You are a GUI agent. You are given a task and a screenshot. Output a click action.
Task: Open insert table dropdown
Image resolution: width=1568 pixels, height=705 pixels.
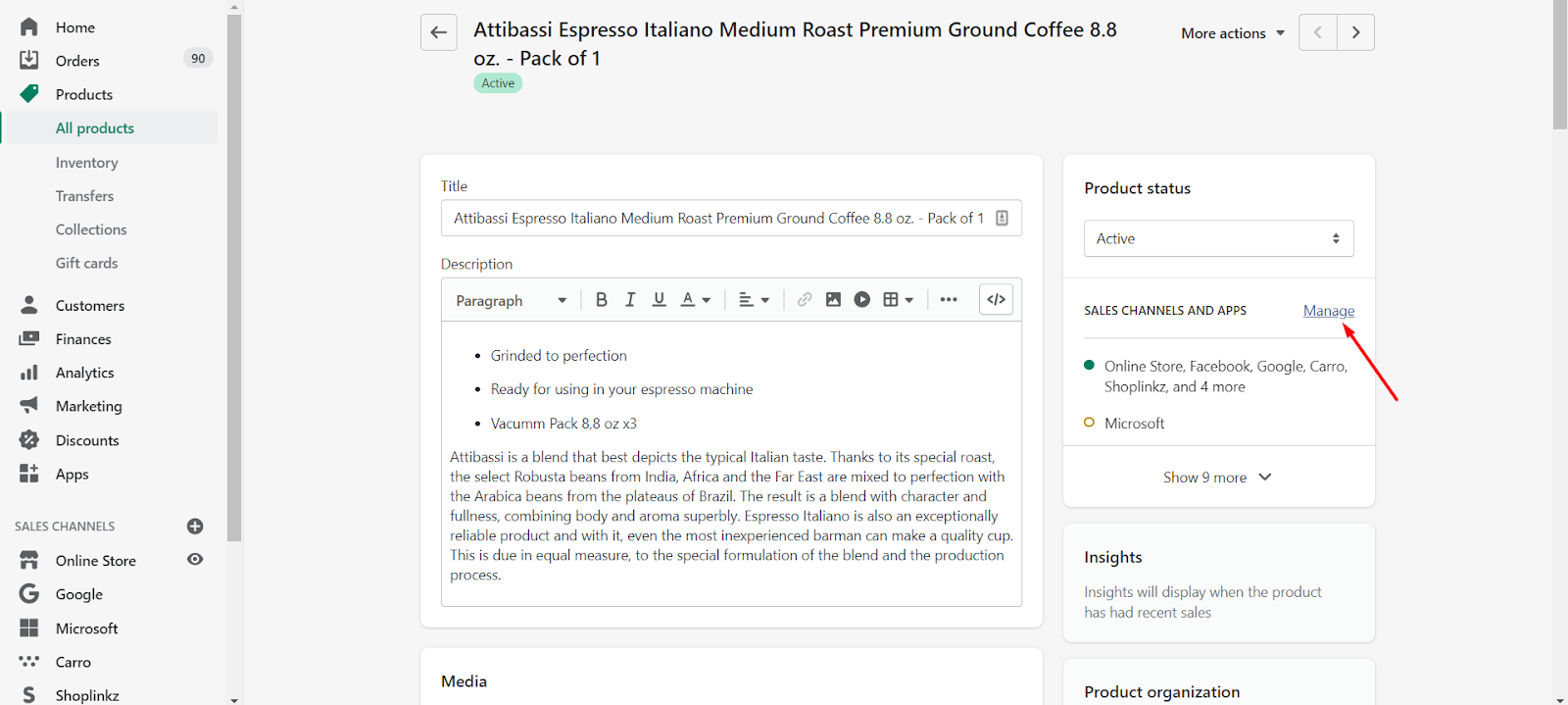[898, 300]
